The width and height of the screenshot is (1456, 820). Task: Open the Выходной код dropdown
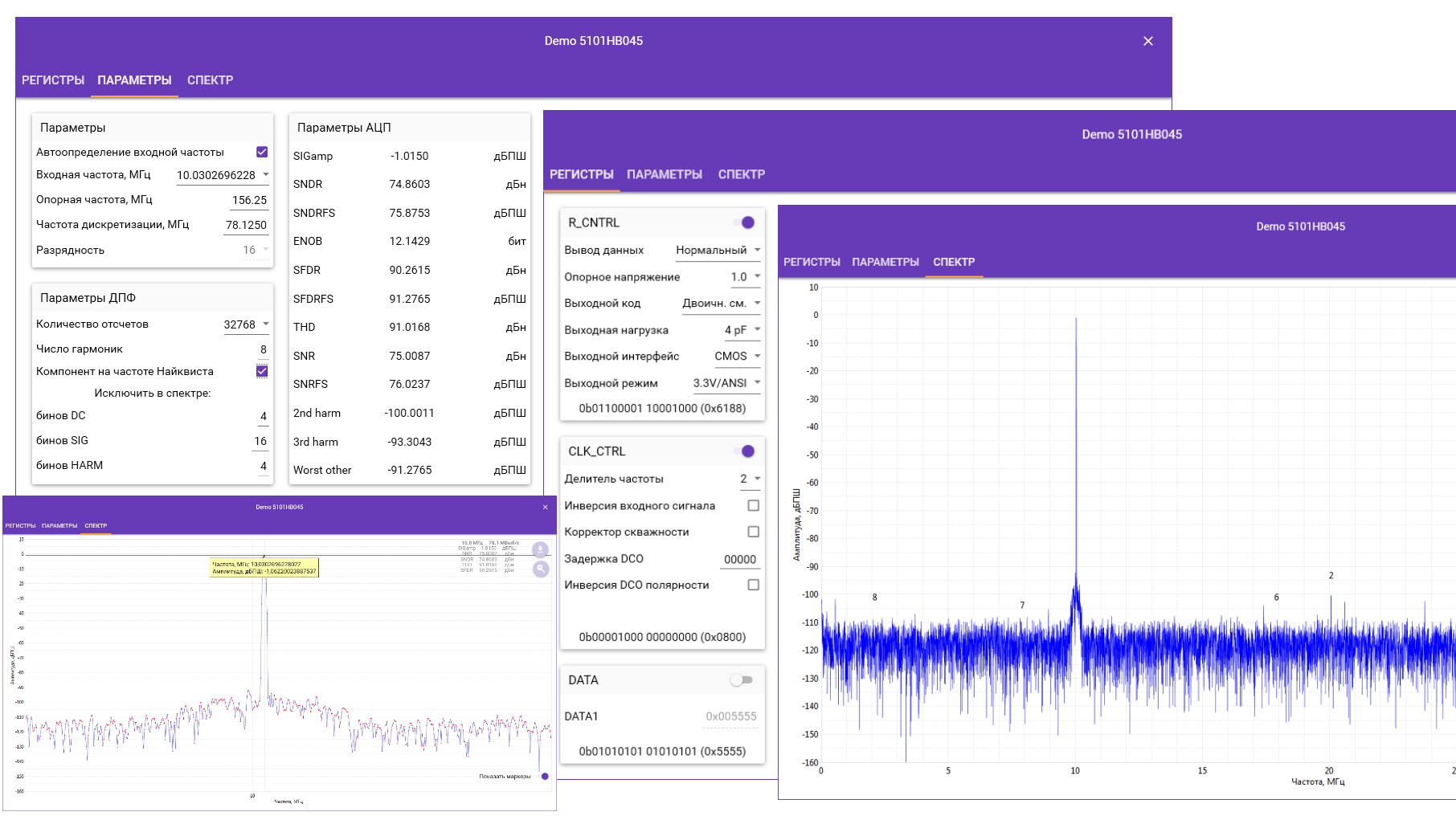pyautogui.click(x=721, y=303)
